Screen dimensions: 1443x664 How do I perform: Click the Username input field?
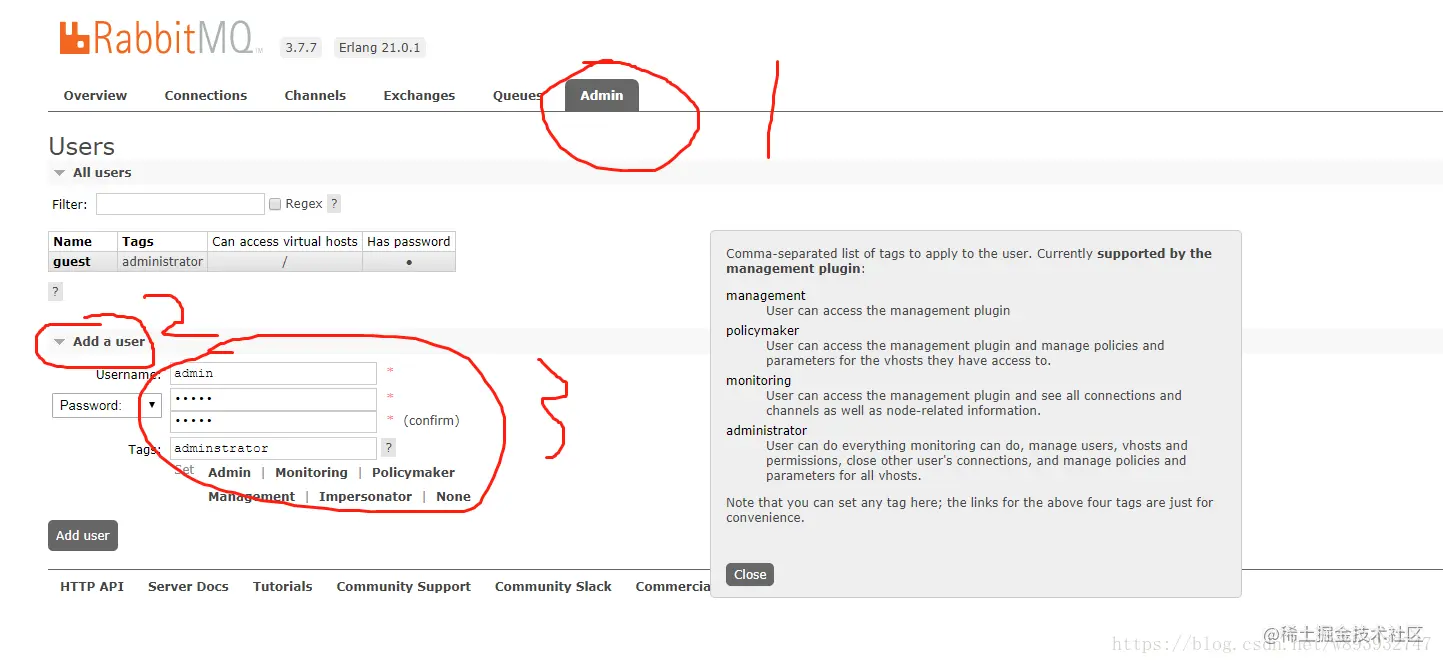273,373
